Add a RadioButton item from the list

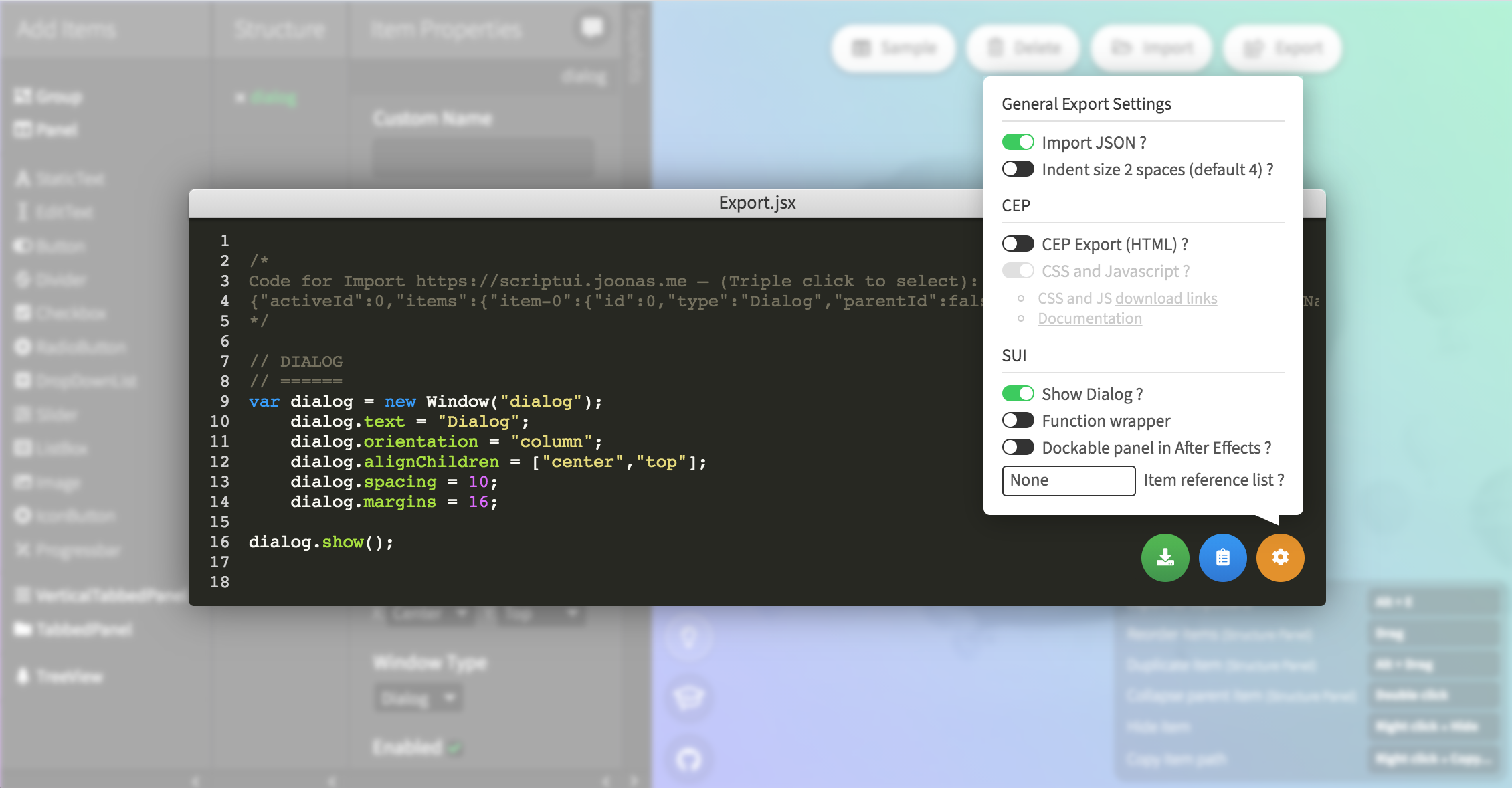tap(70, 347)
